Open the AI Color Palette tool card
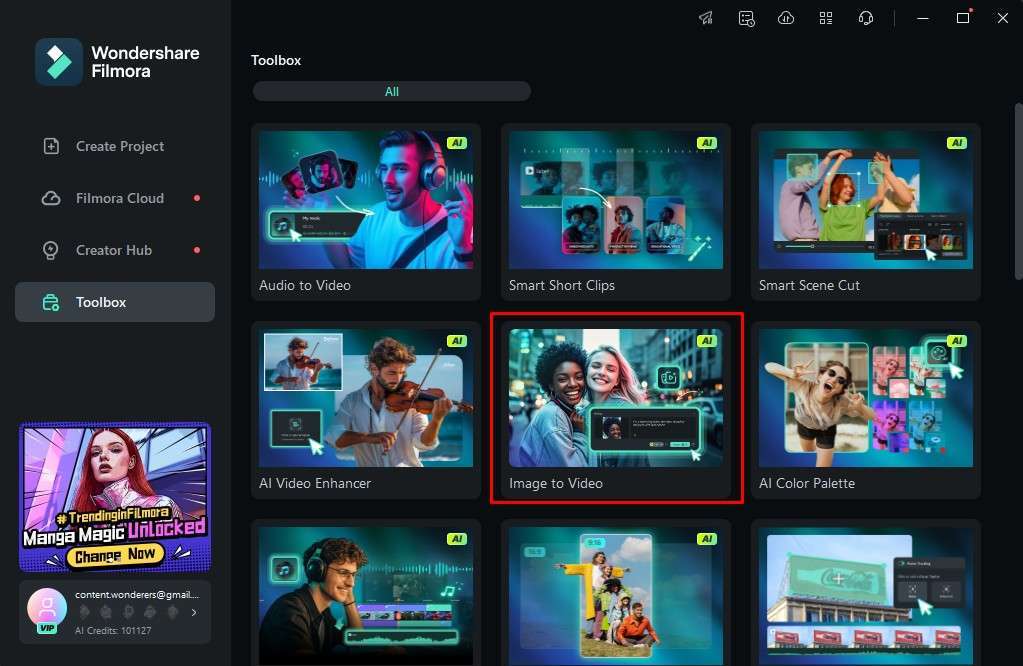Viewport: 1023px width, 666px height. pyautogui.click(x=866, y=410)
